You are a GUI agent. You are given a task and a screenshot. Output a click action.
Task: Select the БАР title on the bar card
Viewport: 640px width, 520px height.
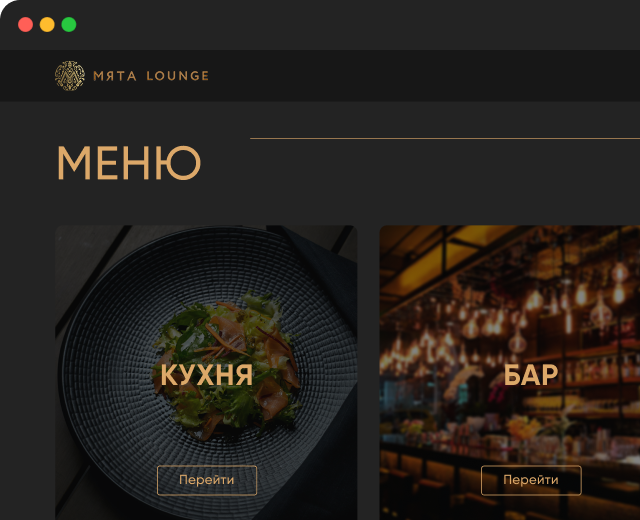(x=531, y=375)
